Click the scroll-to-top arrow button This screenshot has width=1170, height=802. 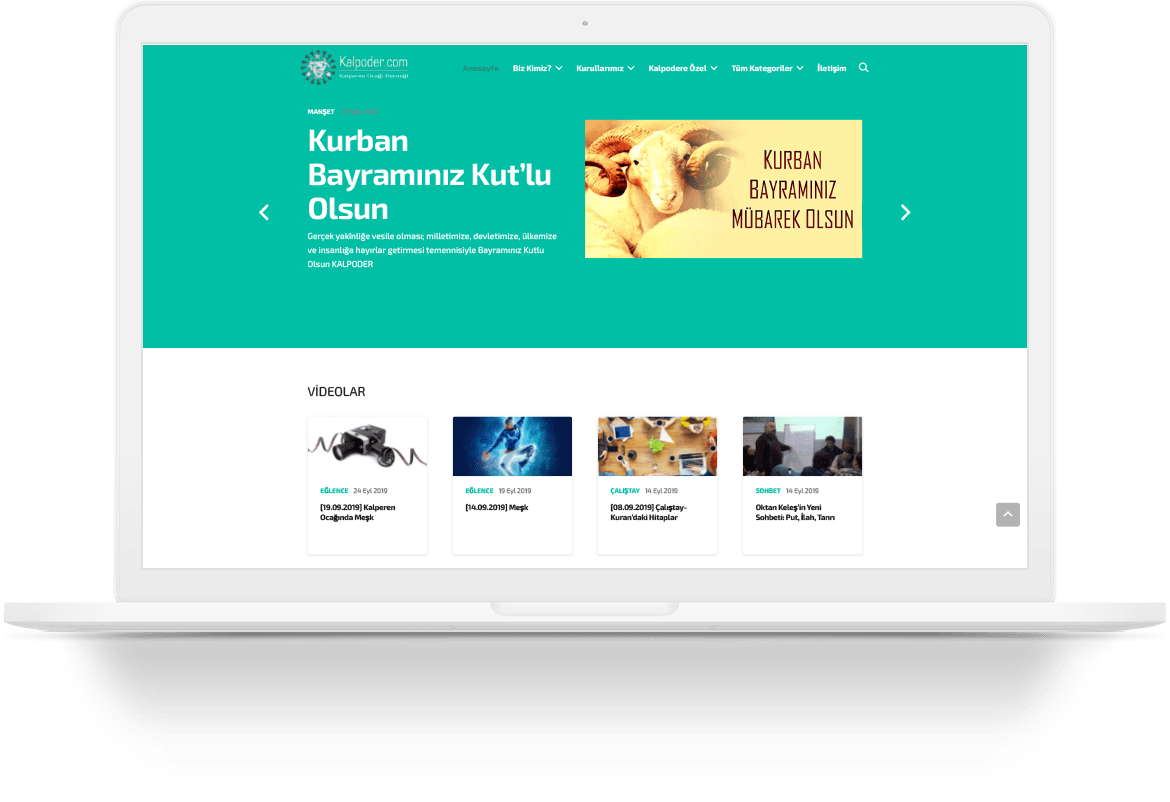click(1007, 515)
